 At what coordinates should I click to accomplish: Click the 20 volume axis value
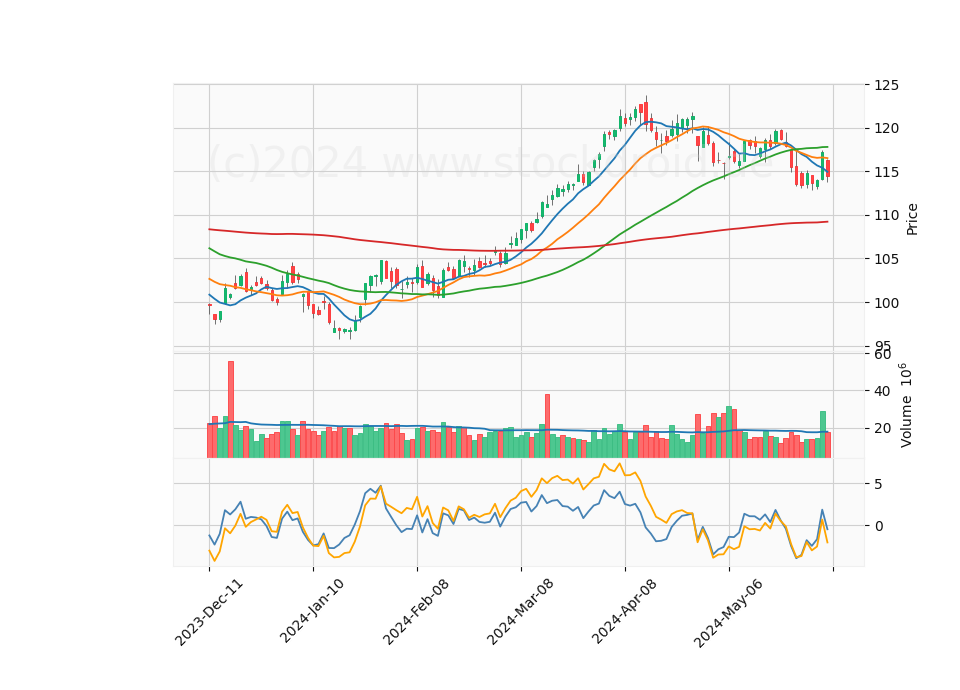pyautogui.click(x=882, y=428)
